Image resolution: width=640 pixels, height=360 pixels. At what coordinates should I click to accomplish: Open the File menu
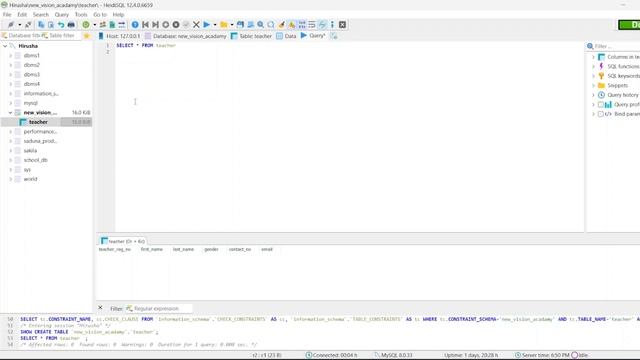pyautogui.click(x=7, y=15)
